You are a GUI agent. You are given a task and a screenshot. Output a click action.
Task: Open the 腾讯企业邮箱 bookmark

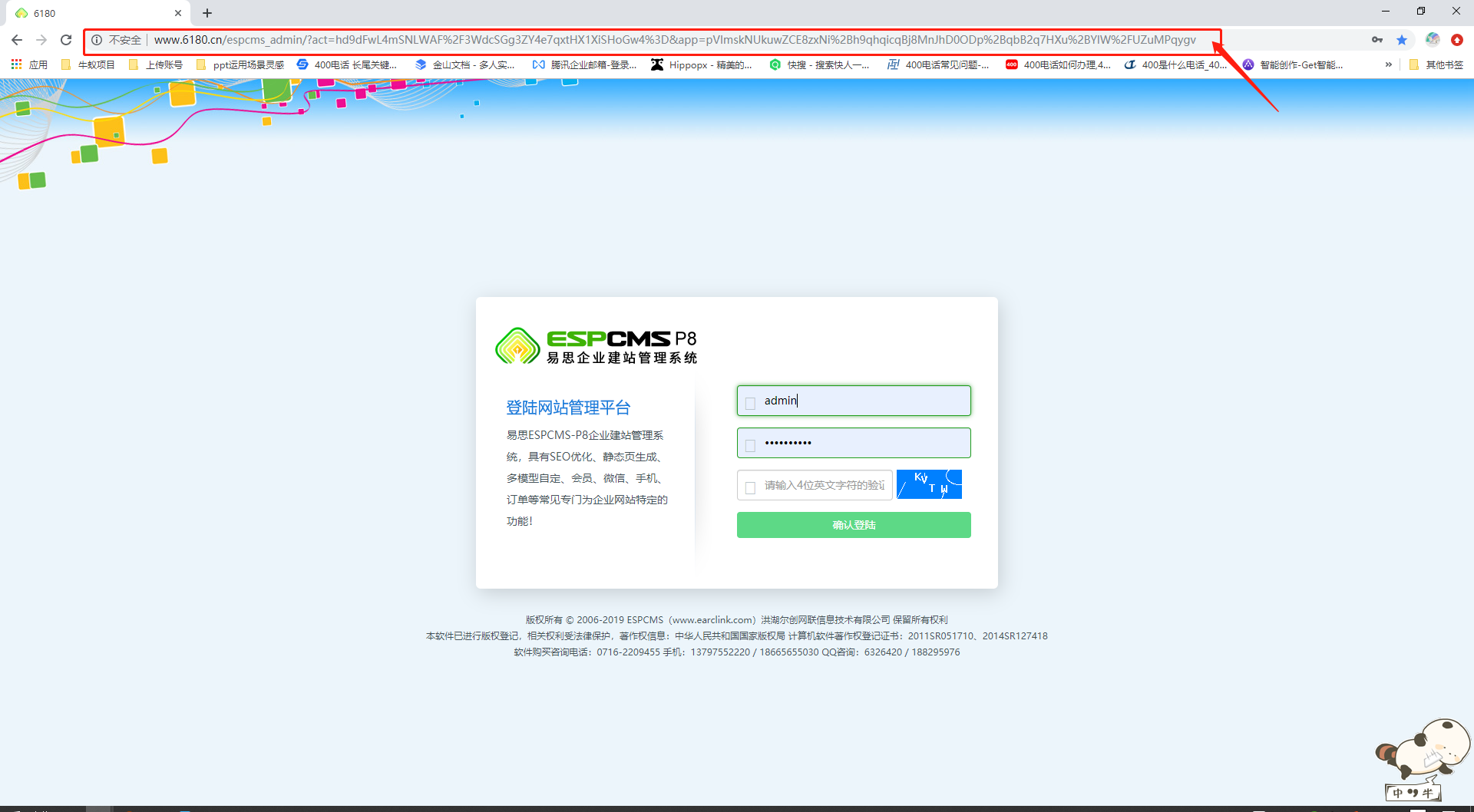pyautogui.click(x=585, y=64)
